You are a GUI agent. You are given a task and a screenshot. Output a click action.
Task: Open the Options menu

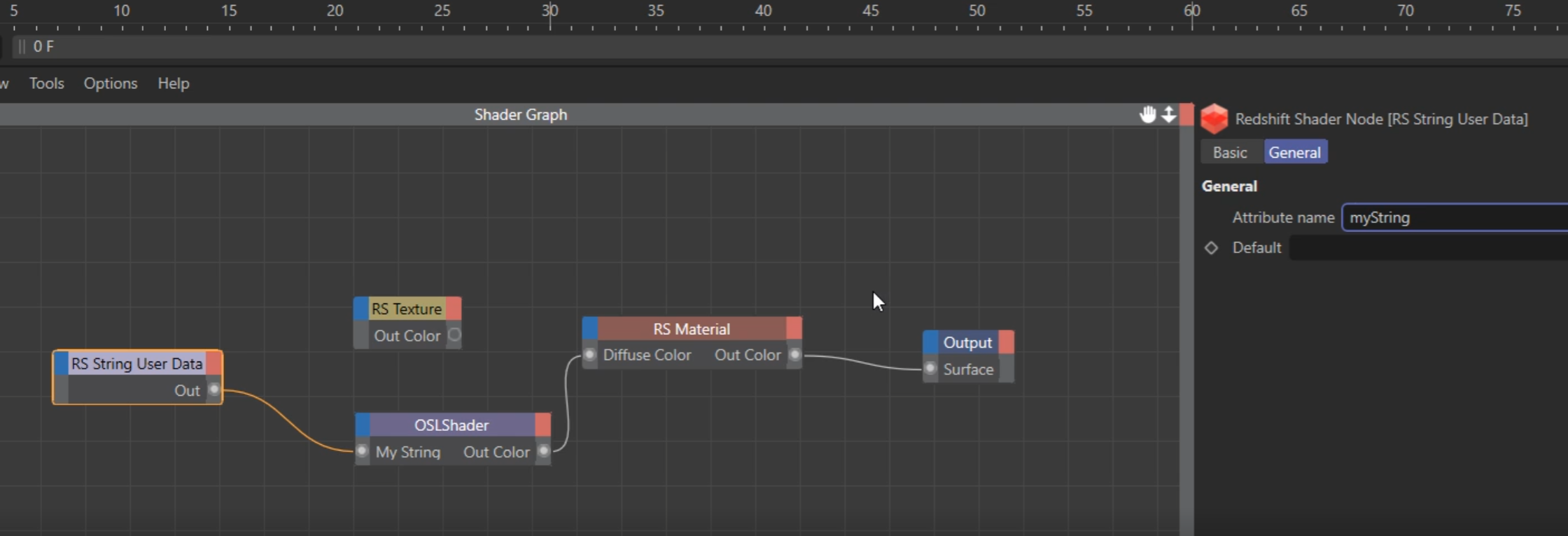(x=111, y=83)
